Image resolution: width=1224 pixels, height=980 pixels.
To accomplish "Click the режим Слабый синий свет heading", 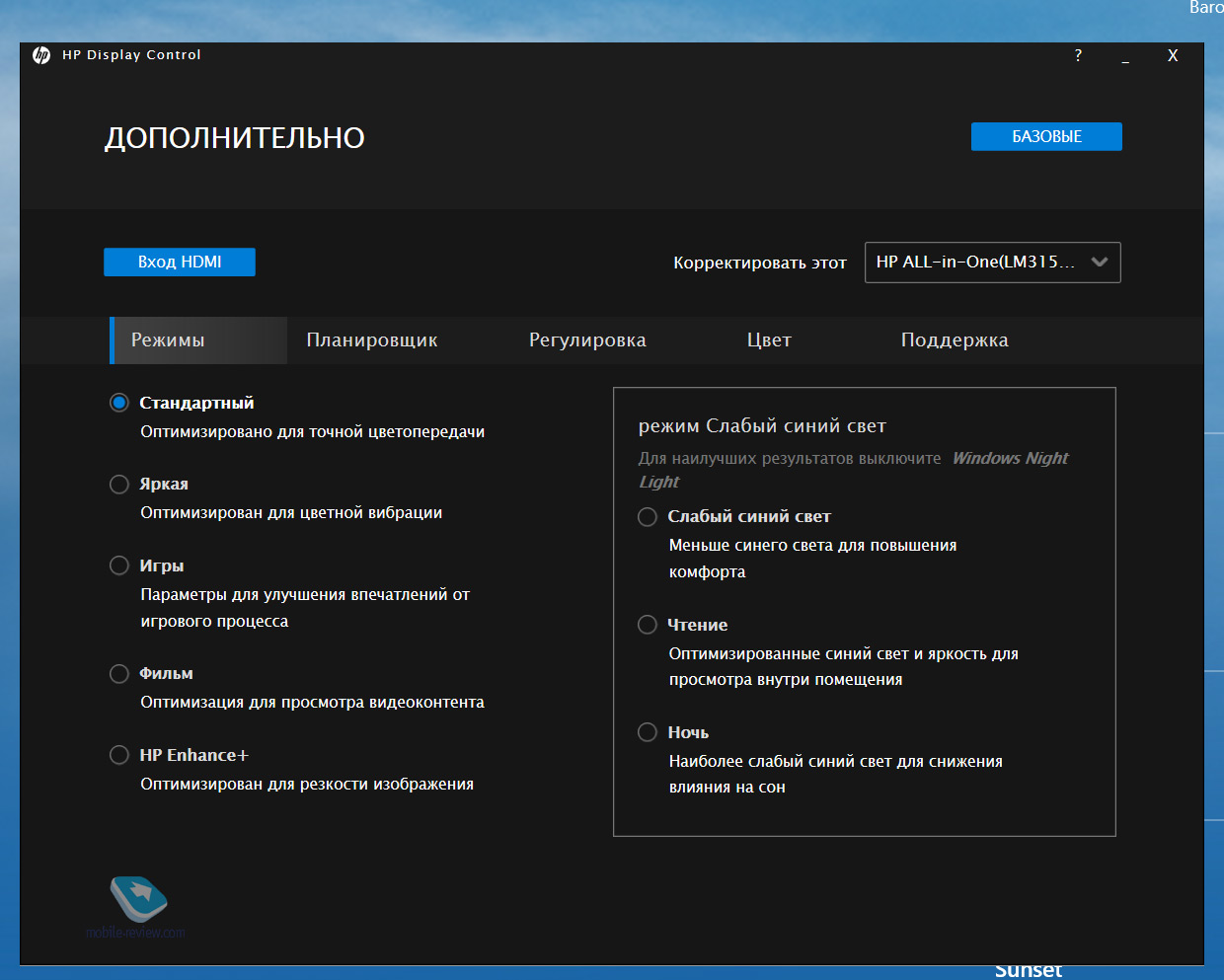I will click(762, 426).
